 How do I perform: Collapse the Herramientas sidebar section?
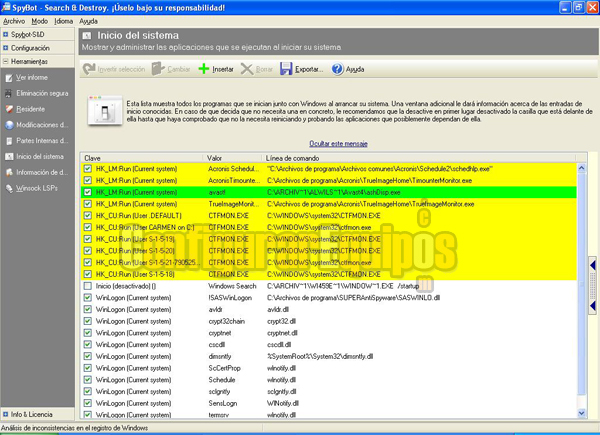(38, 61)
